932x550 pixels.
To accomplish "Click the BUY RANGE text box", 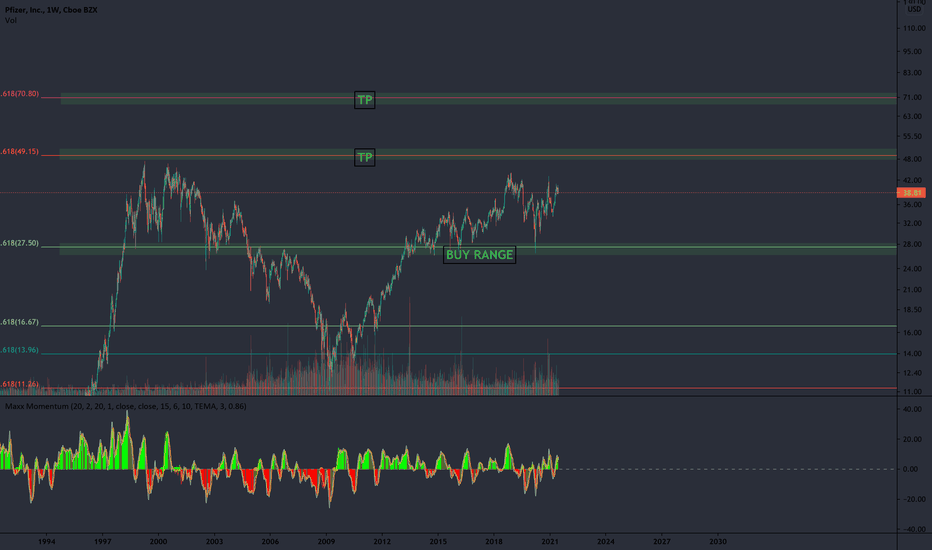I will tap(480, 255).
